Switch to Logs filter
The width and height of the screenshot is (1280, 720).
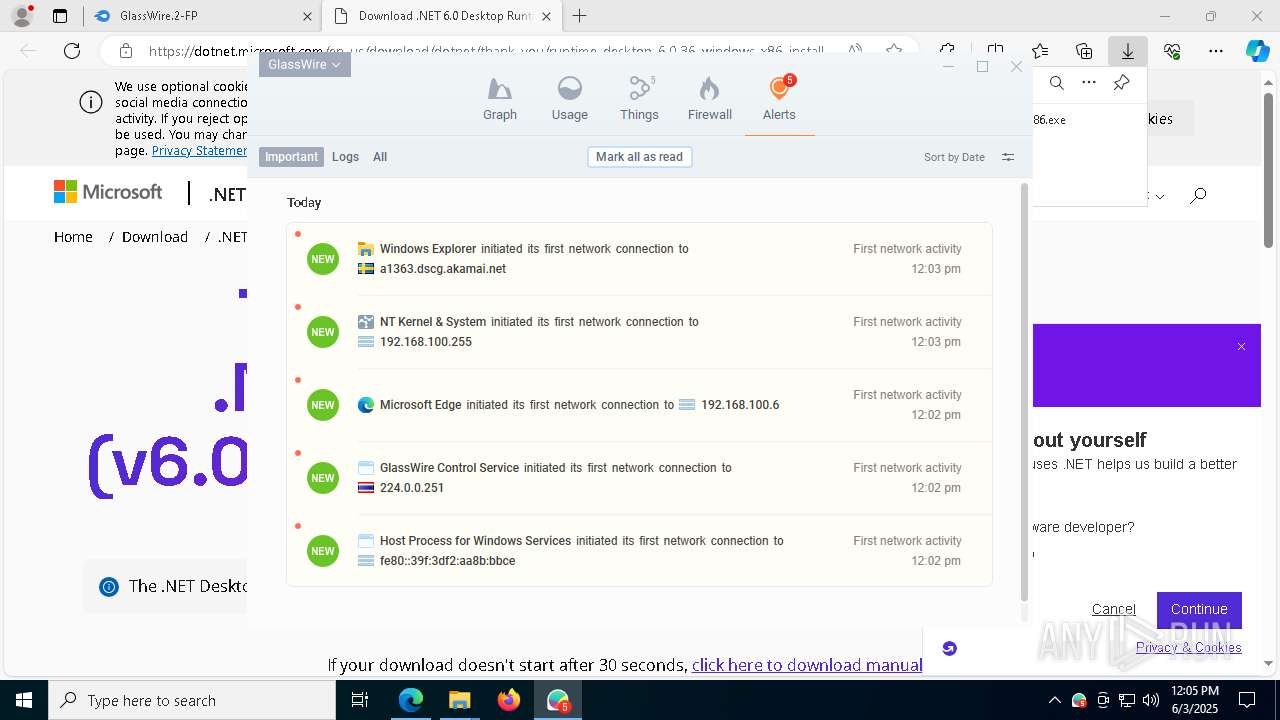345,157
